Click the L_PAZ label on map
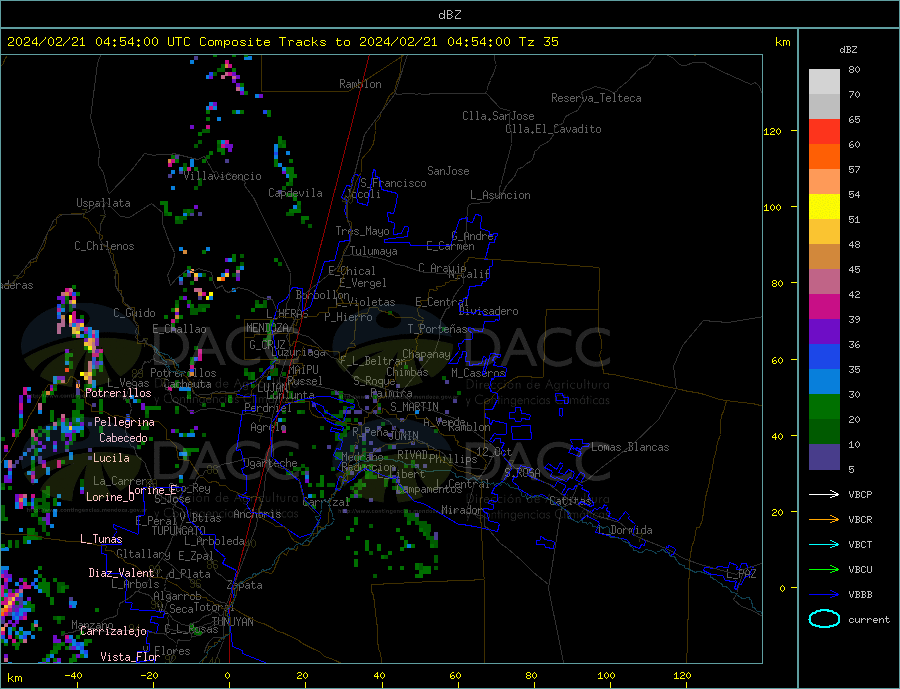 [741, 574]
